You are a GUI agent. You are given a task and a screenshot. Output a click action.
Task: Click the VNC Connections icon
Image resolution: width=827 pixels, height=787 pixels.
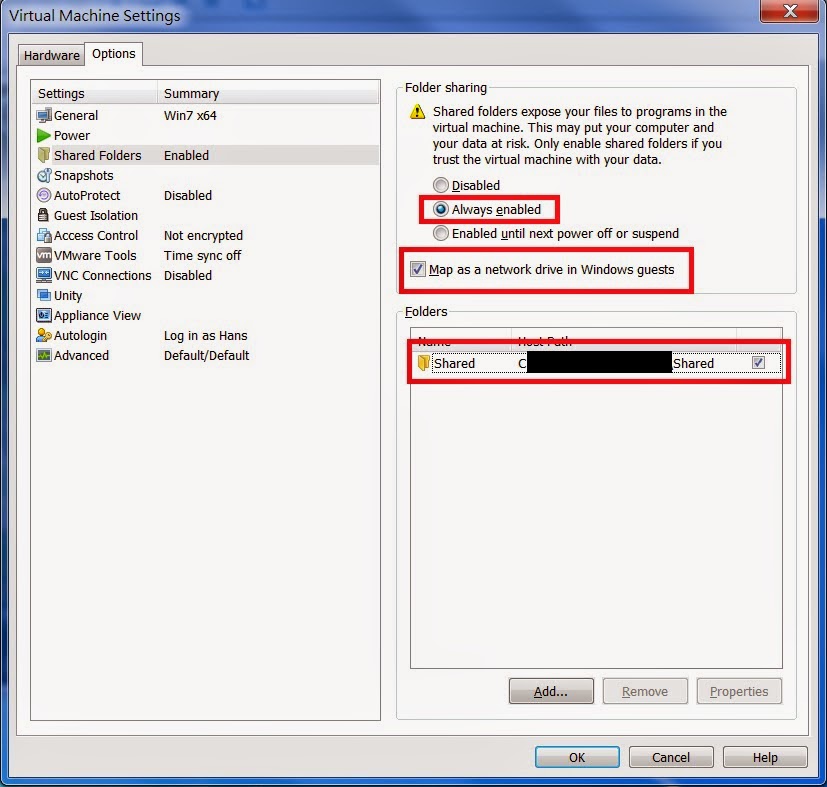[x=44, y=275]
